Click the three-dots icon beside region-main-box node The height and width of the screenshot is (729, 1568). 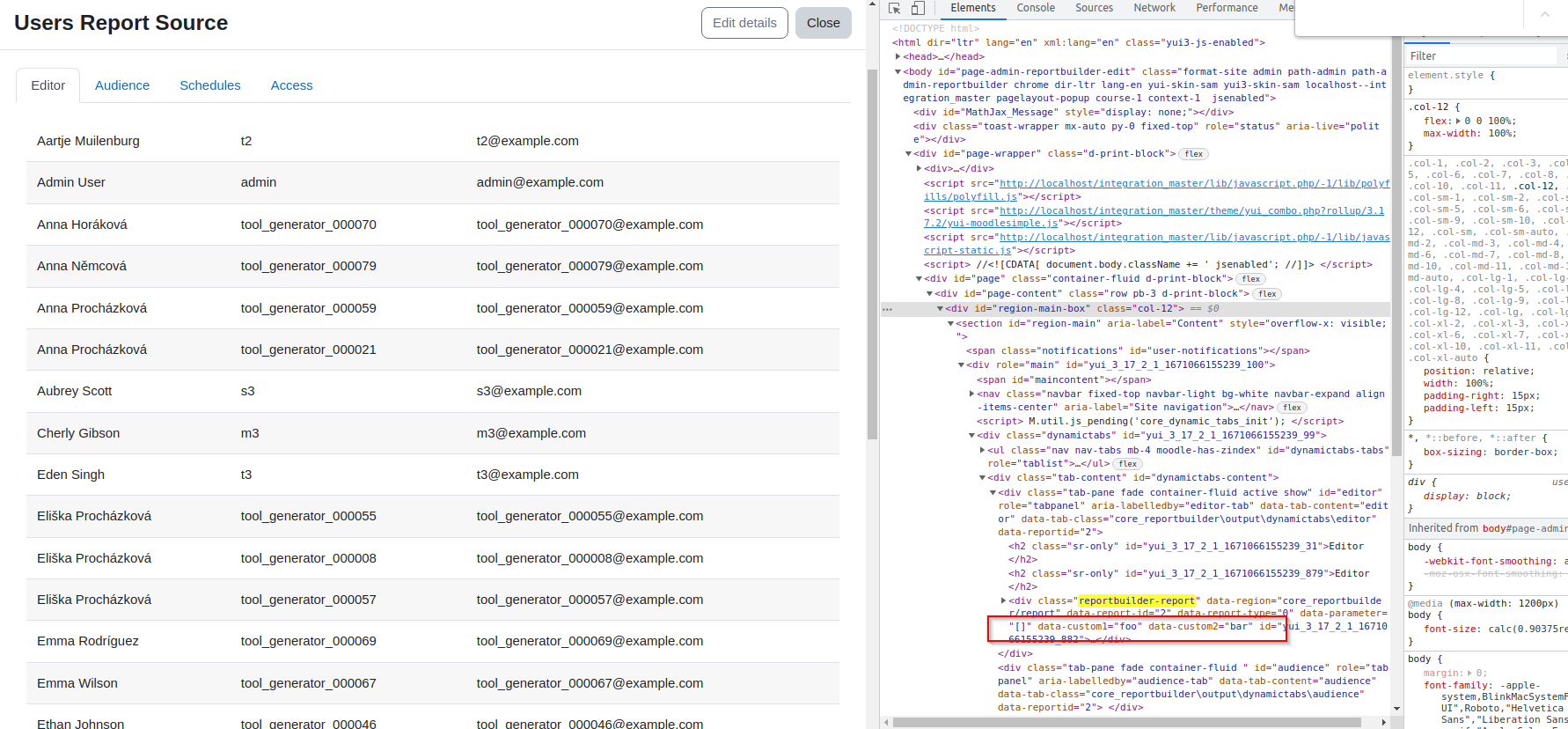(x=888, y=309)
